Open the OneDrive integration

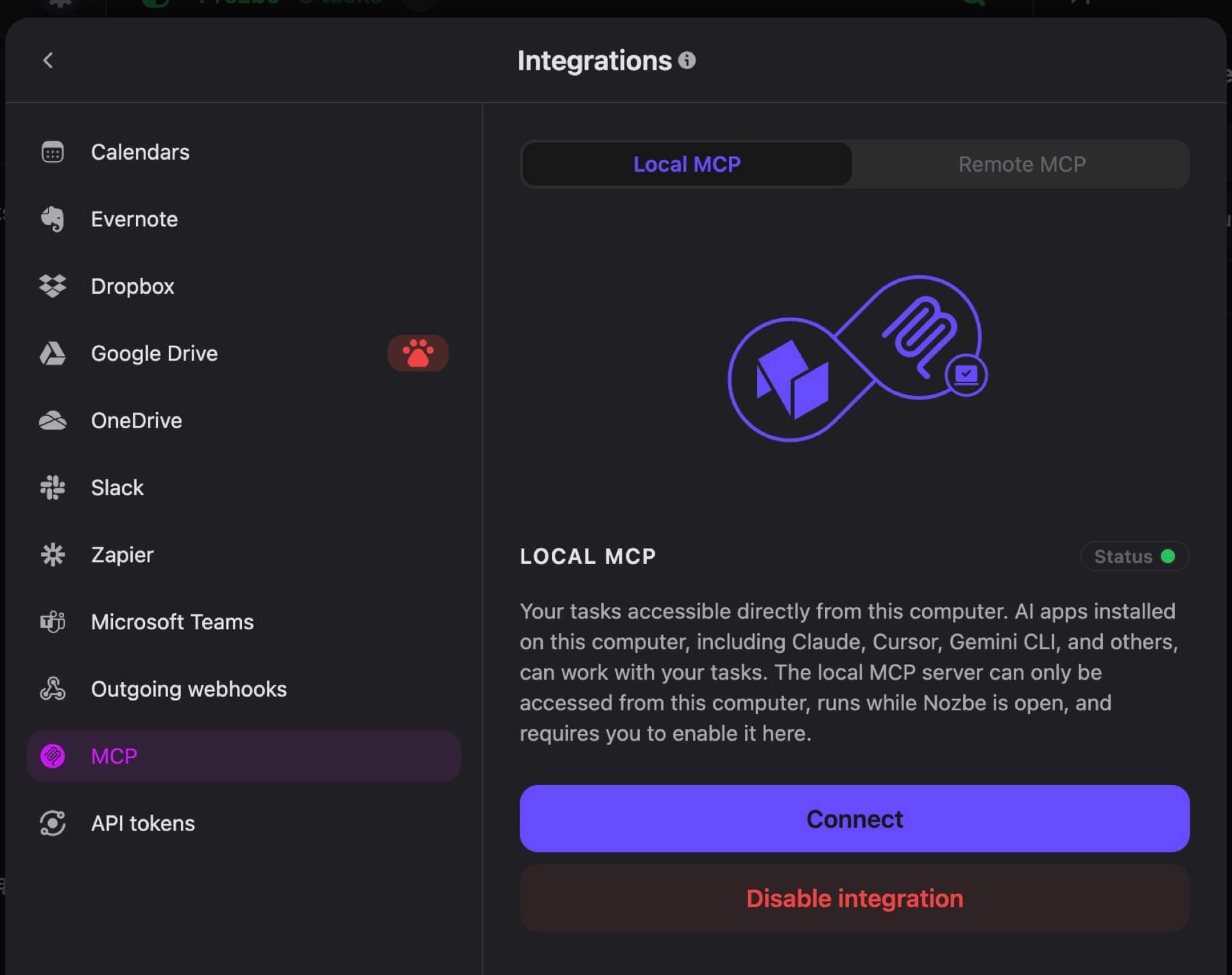[244, 421]
